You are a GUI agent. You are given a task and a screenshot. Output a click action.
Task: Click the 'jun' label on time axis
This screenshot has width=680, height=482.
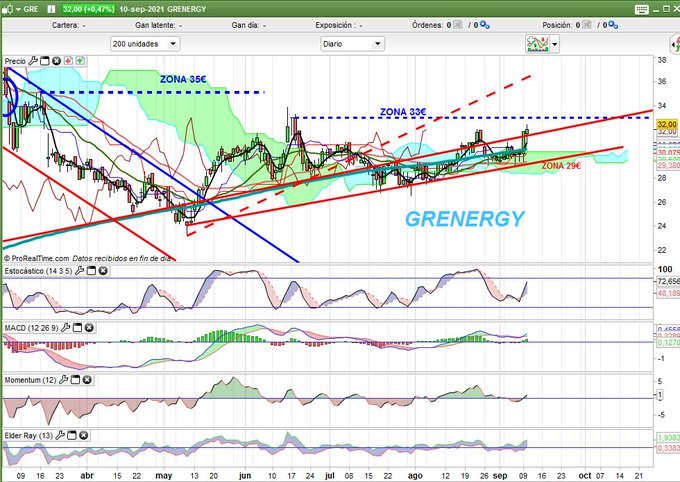pos(245,475)
